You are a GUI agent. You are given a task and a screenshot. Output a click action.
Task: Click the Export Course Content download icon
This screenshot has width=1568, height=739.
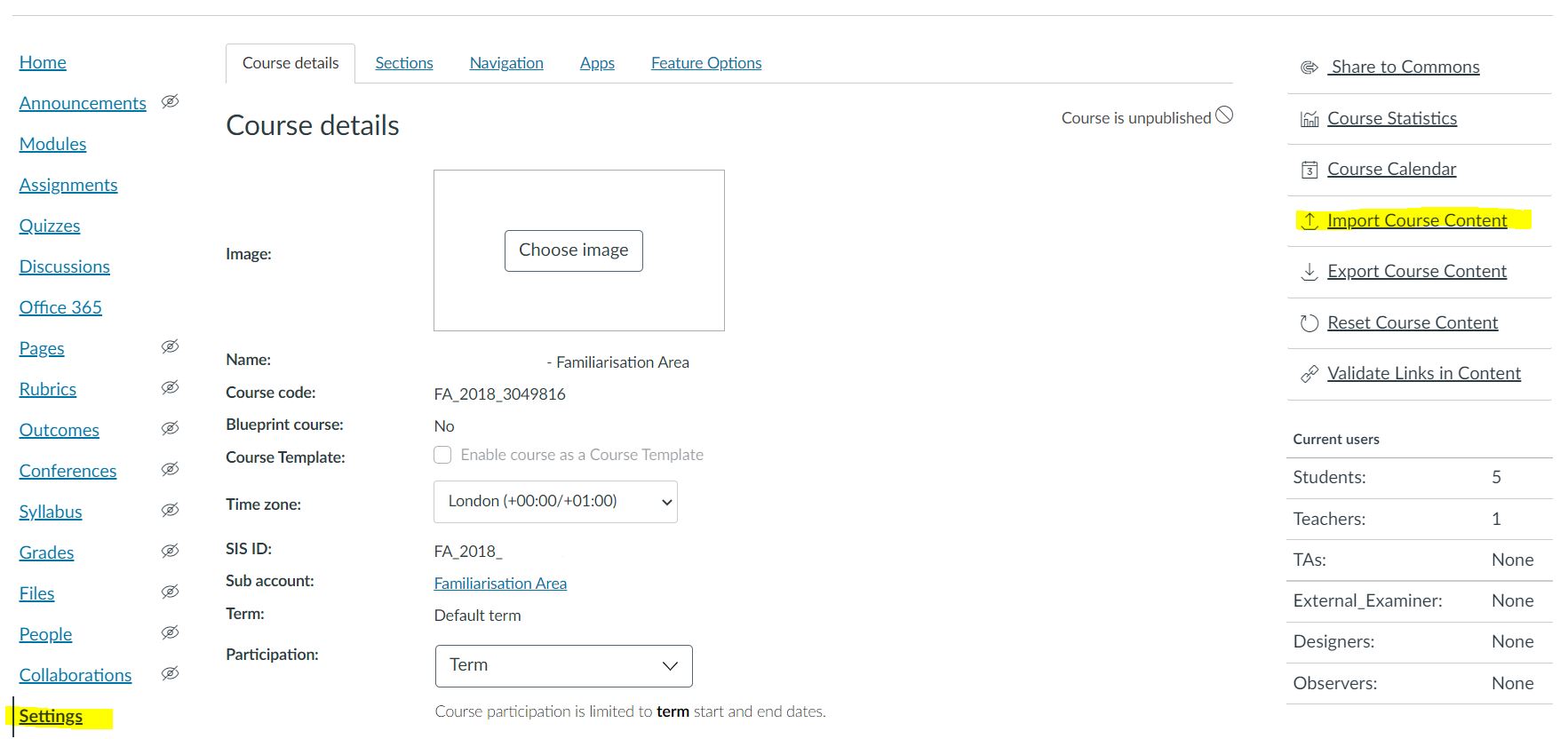1309,272
